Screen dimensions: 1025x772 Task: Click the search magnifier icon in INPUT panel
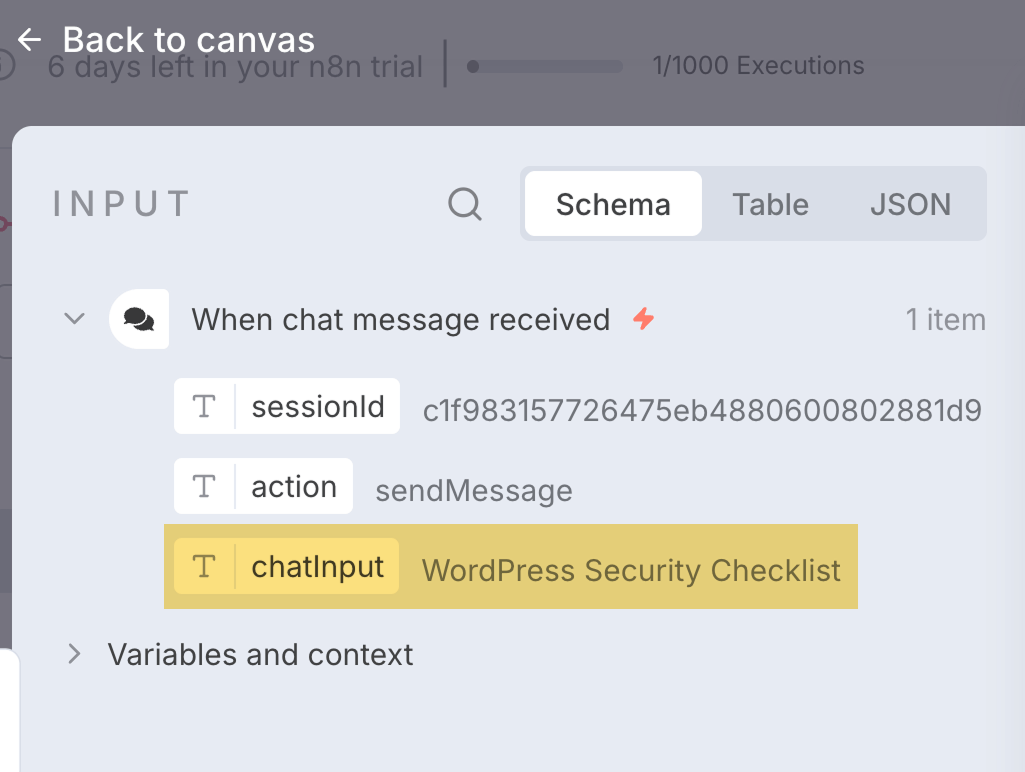[x=465, y=204]
